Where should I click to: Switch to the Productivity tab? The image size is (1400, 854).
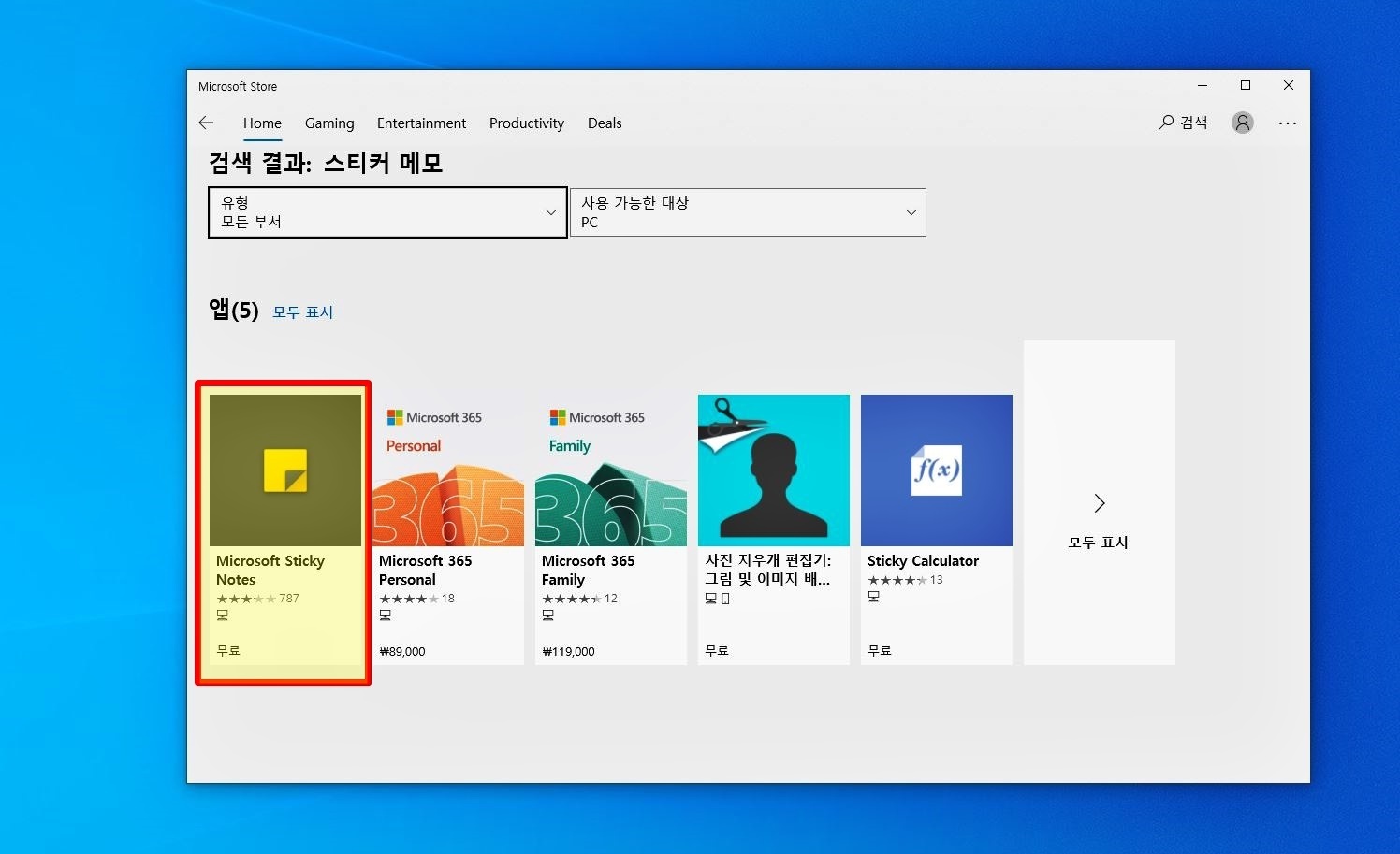(527, 123)
